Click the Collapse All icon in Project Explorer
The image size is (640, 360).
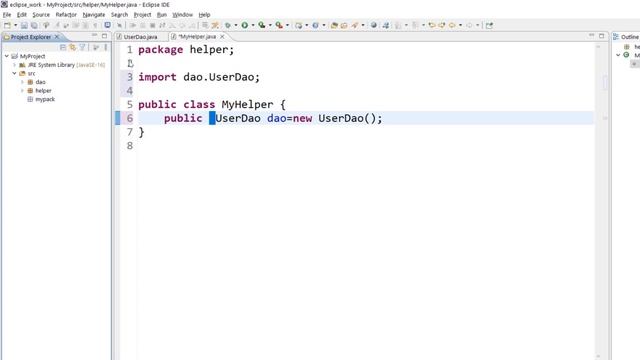[x=63, y=47]
